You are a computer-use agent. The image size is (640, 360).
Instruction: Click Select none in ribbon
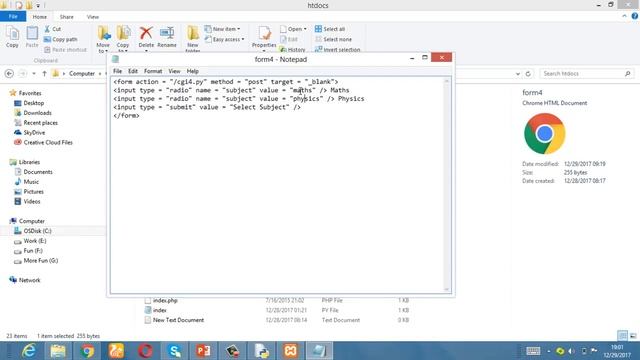pyautogui.click(x=333, y=39)
